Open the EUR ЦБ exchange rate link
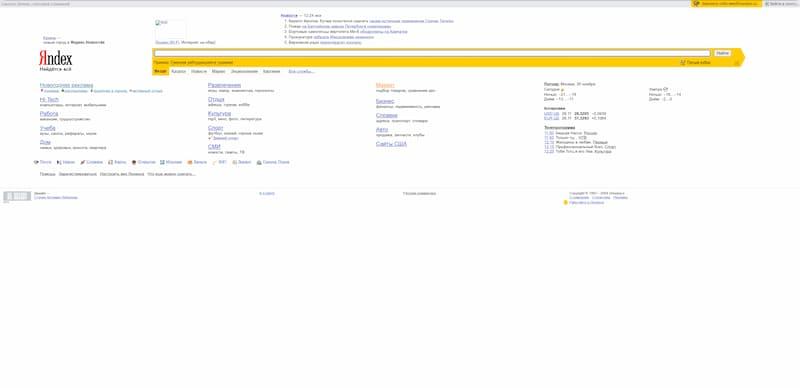Screen dimensions: 800x388 point(552,118)
